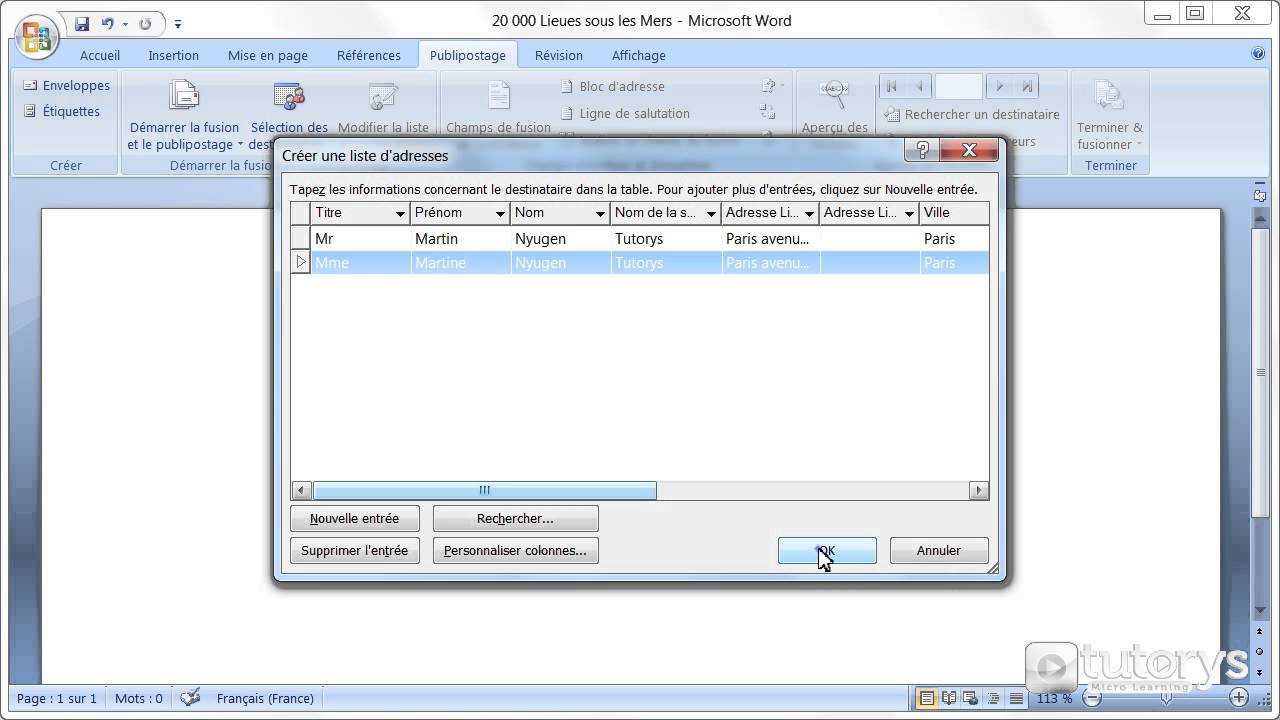The width and height of the screenshot is (1280, 720).
Task: Open the Accueil tab
Action: (x=100, y=55)
